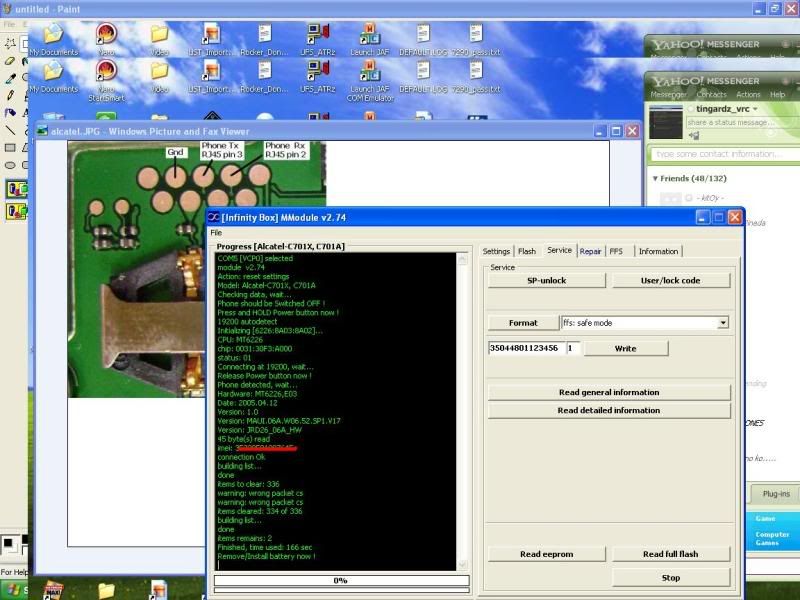Switch to the Flash tab
The width and height of the screenshot is (800, 600).
click(x=527, y=251)
